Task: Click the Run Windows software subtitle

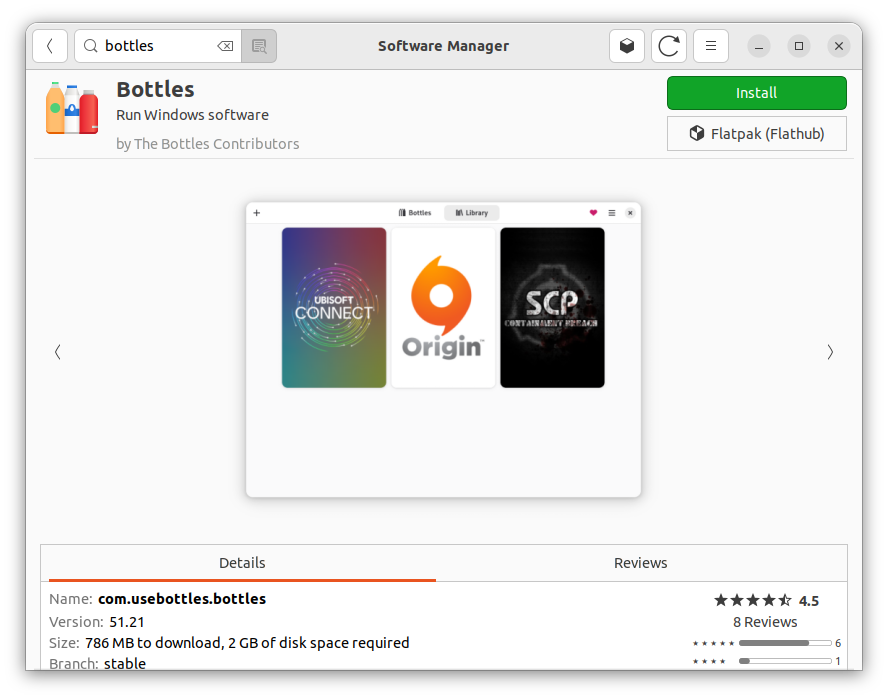Action: [193, 115]
